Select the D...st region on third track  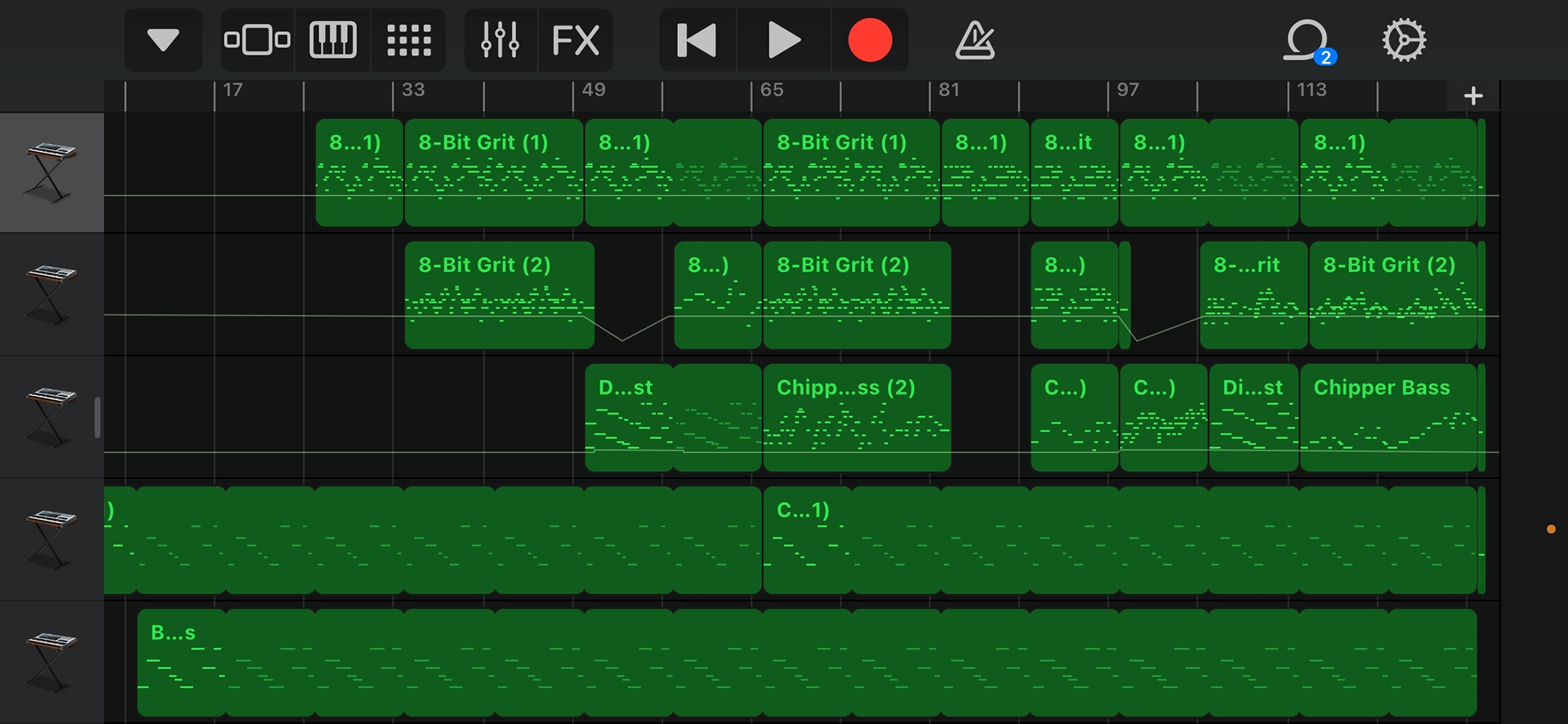tap(673, 417)
